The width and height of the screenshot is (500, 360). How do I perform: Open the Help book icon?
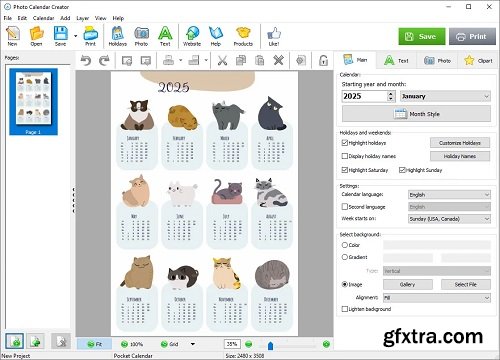pyautogui.click(x=216, y=36)
